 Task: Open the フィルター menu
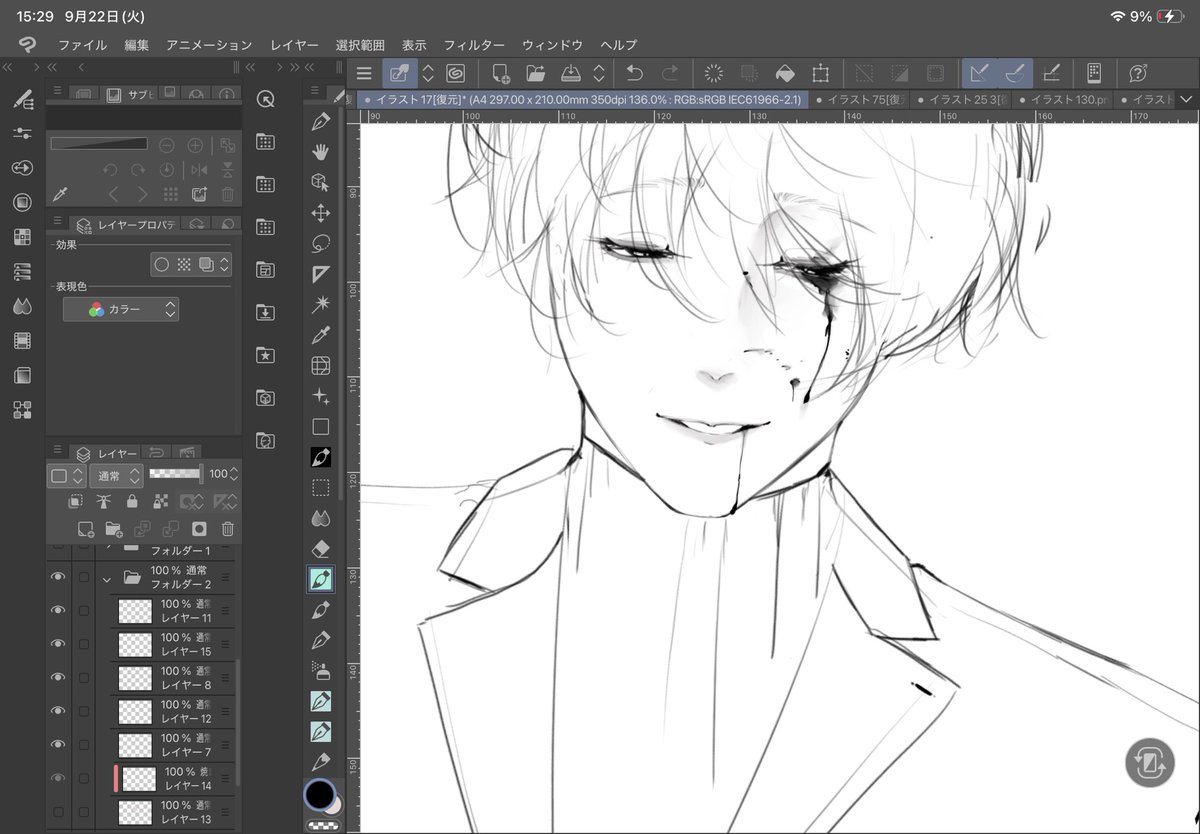pos(474,45)
